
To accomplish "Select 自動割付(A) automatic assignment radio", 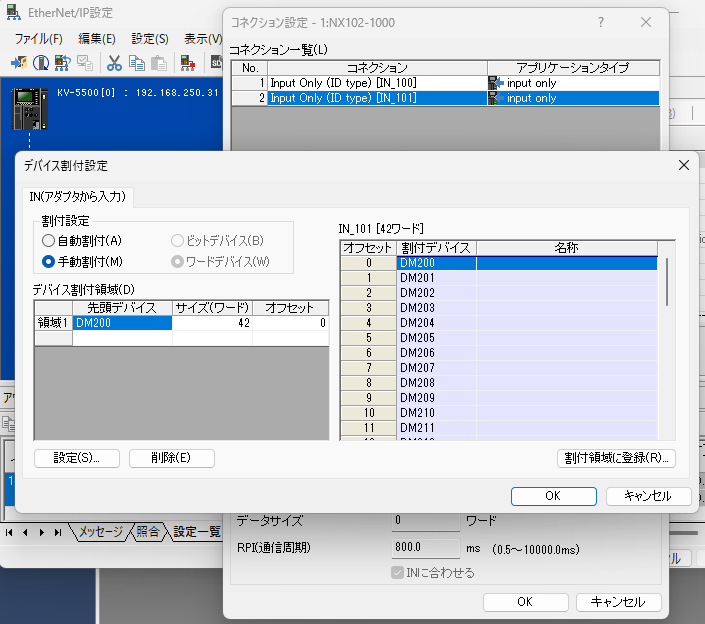I will pyautogui.click(x=49, y=241).
